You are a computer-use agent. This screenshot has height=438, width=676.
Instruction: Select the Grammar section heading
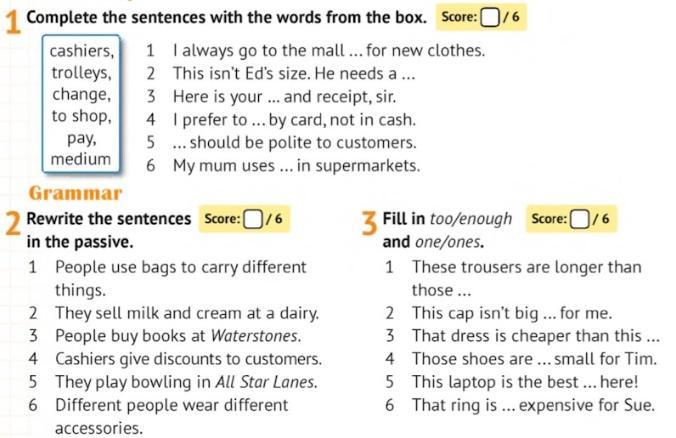coord(75,193)
